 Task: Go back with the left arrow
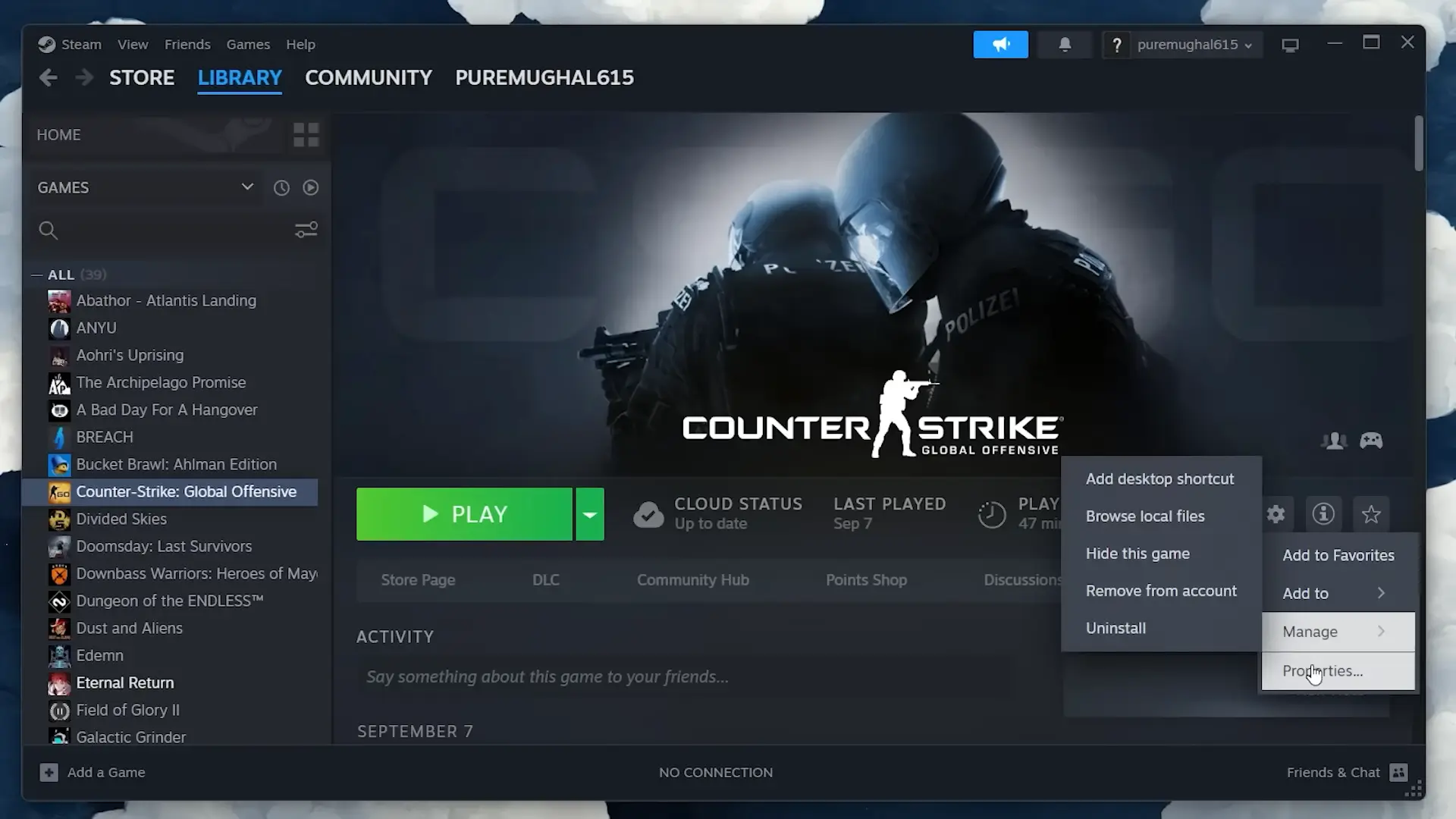click(49, 77)
